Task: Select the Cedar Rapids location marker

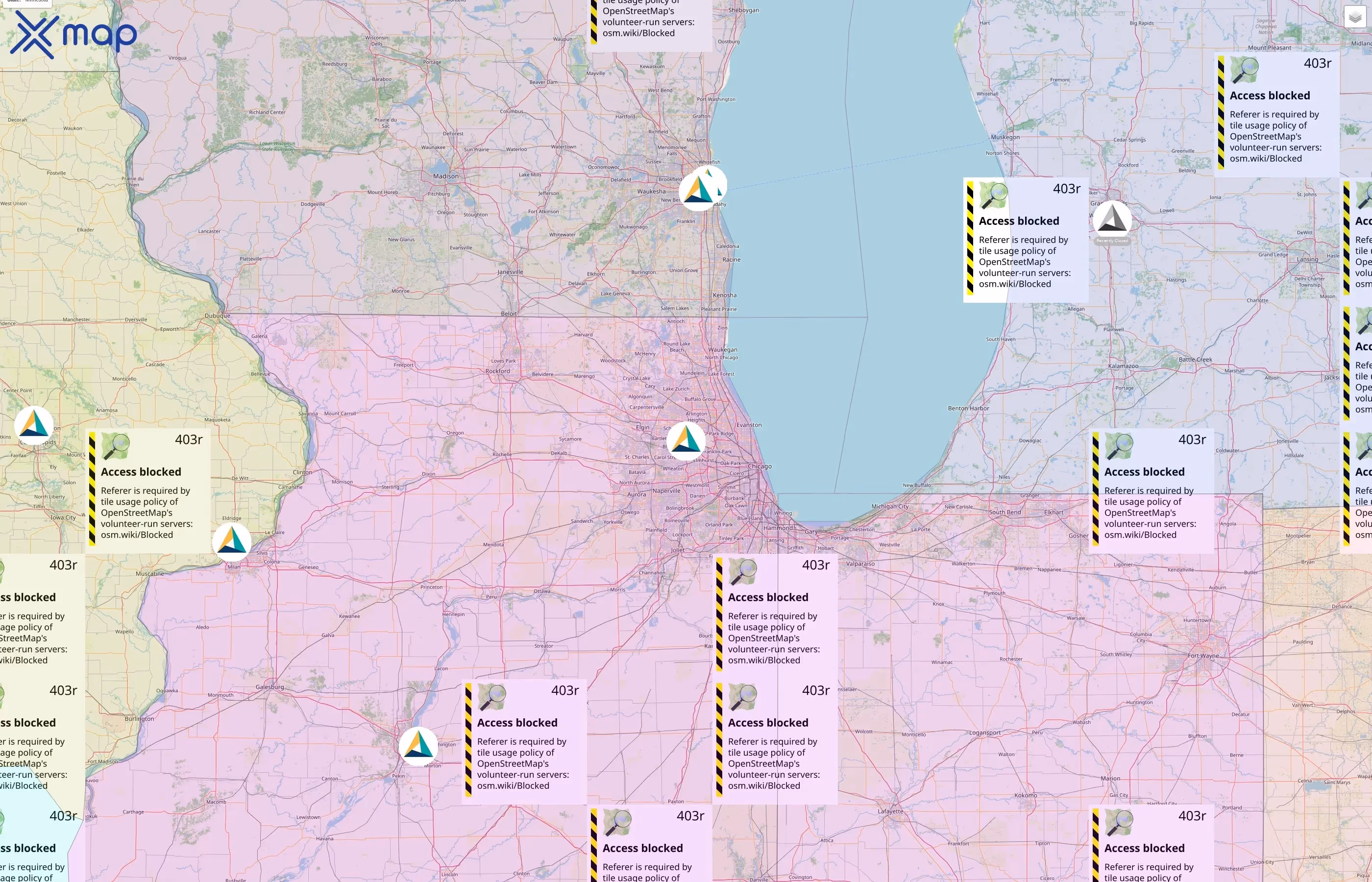Action: (34, 425)
